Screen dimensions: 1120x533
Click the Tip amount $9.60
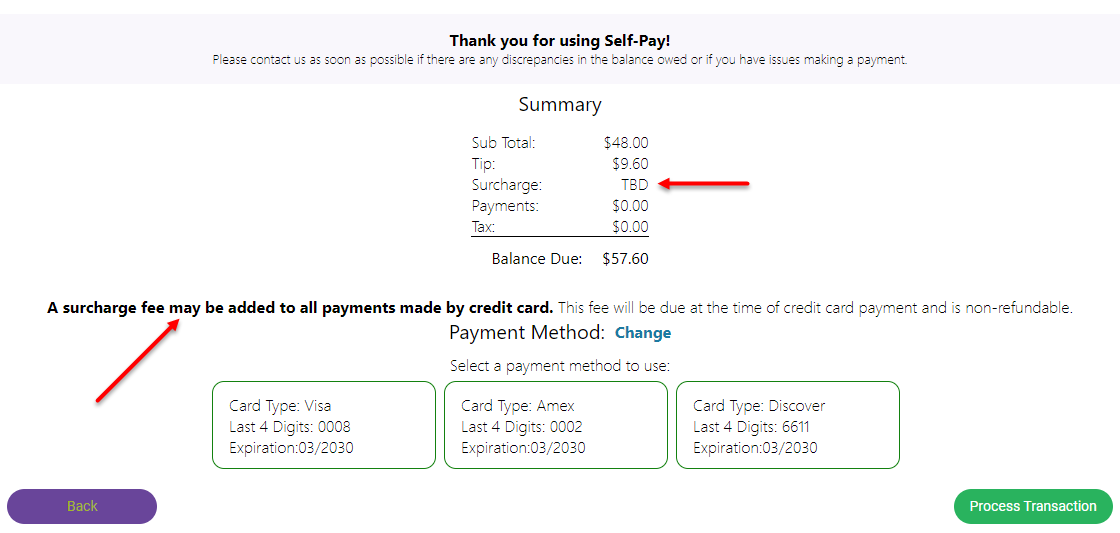pyautogui.click(x=630, y=164)
